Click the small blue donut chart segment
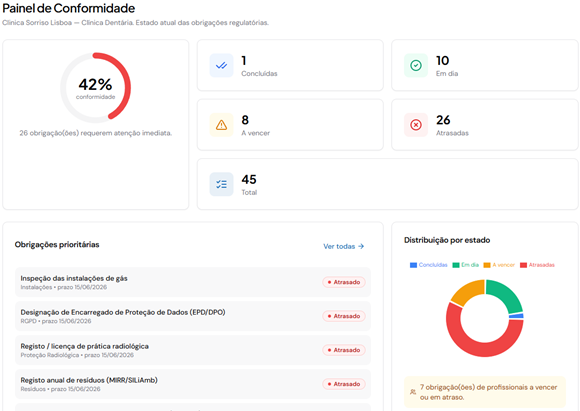 517,316
